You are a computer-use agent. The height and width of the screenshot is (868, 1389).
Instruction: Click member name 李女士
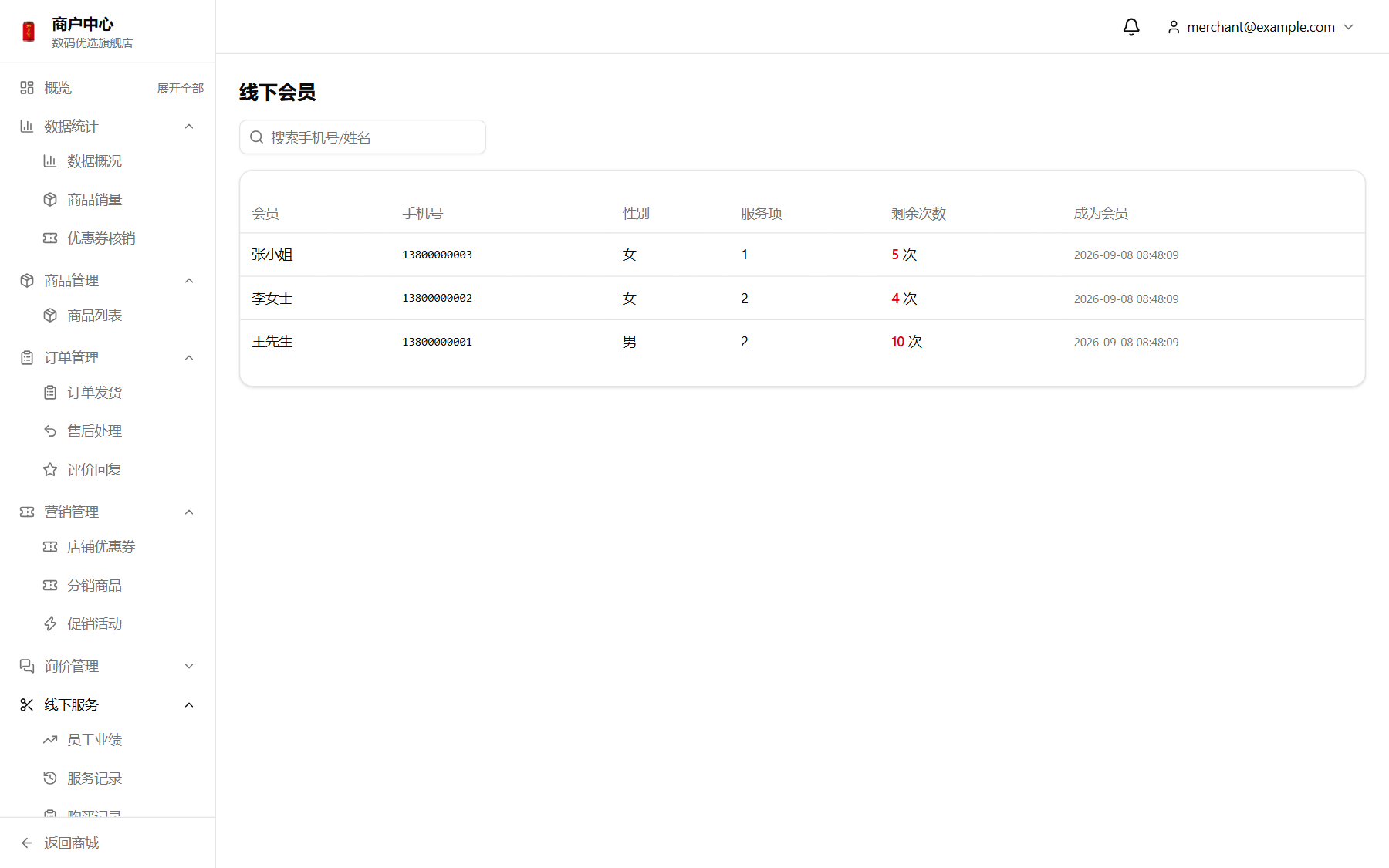click(x=272, y=299)
